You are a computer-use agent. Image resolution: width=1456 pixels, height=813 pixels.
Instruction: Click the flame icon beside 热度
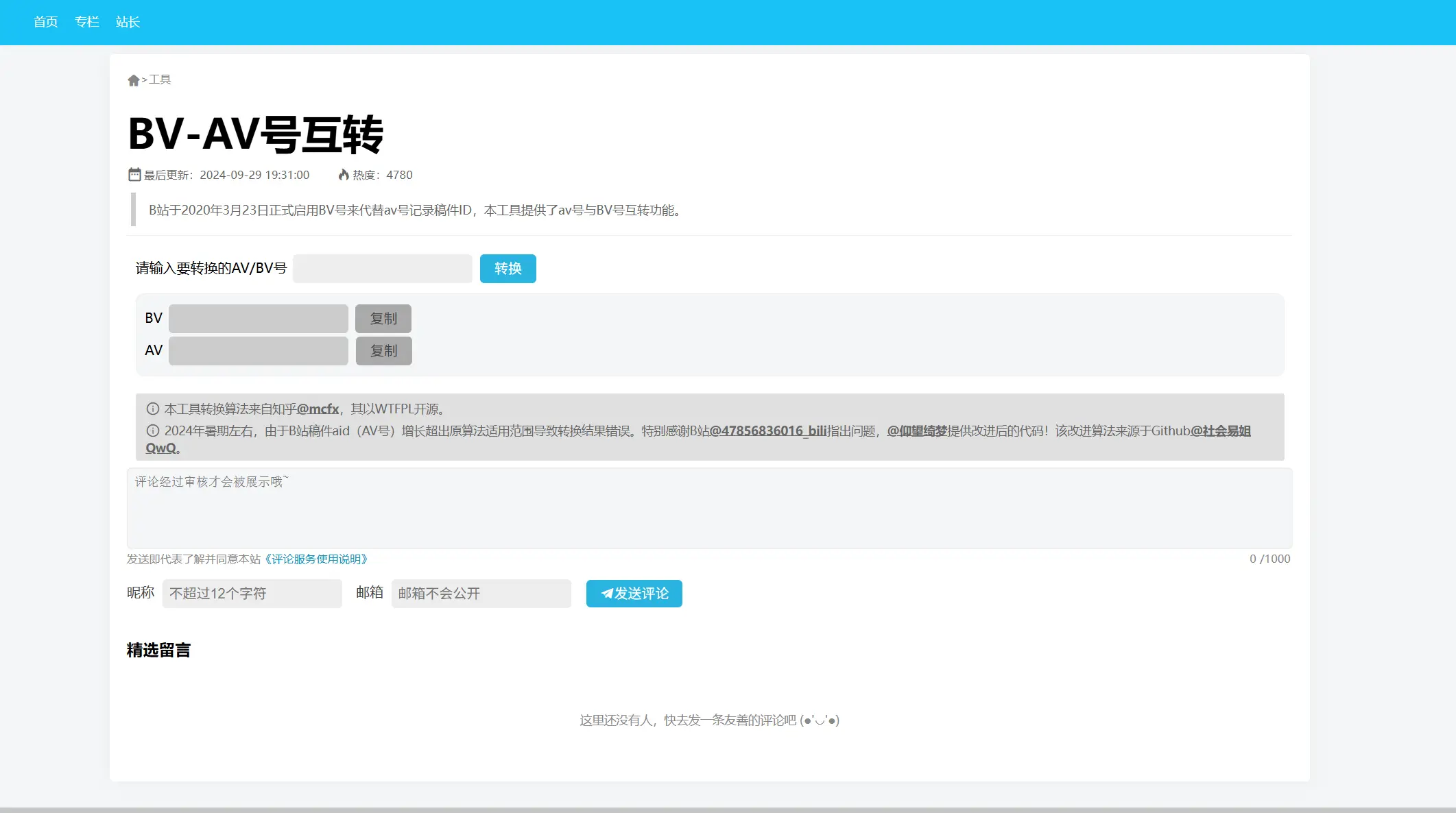[344, 175]
